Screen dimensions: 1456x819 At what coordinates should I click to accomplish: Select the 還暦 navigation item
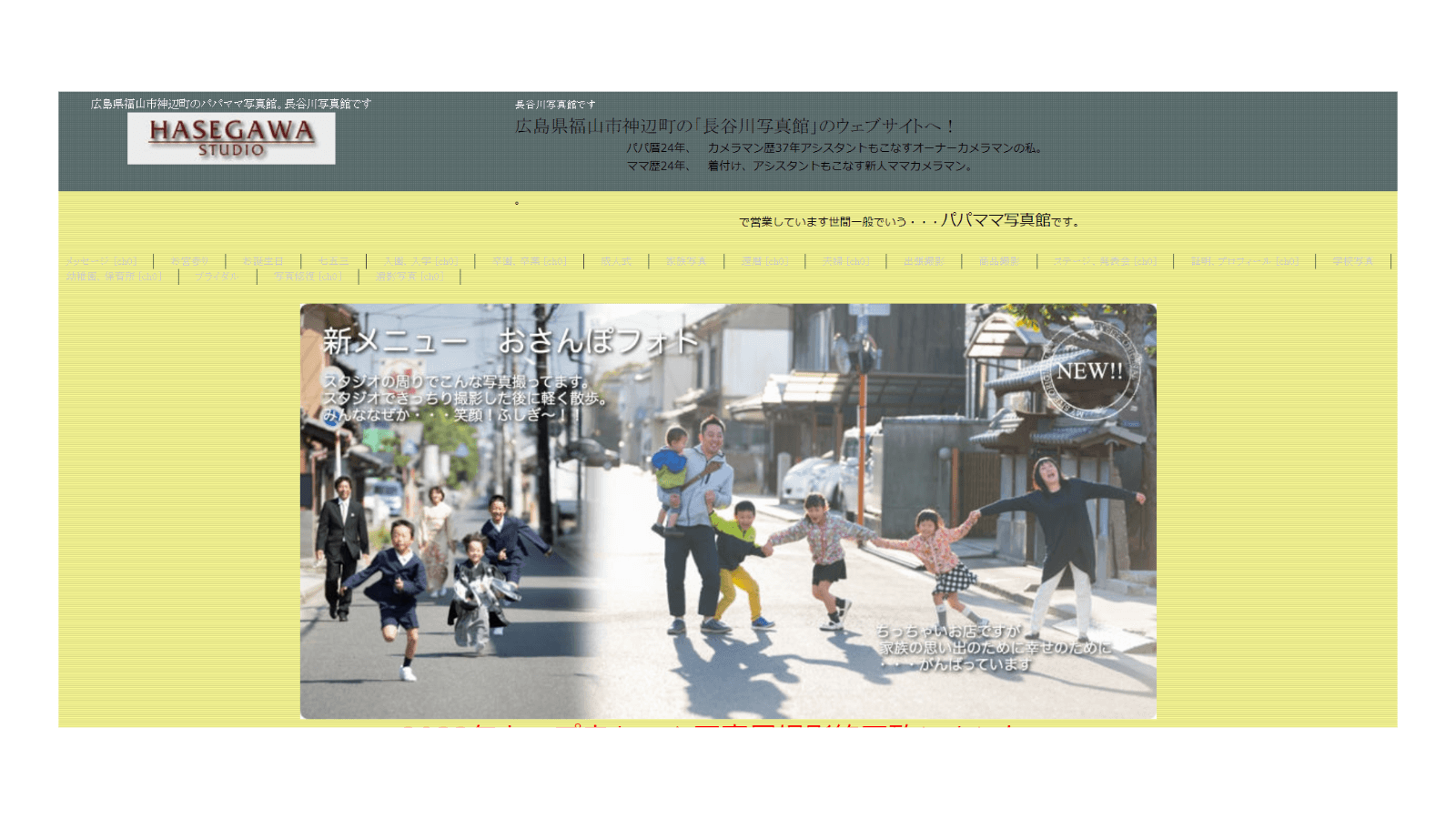(x=763, y=261)
